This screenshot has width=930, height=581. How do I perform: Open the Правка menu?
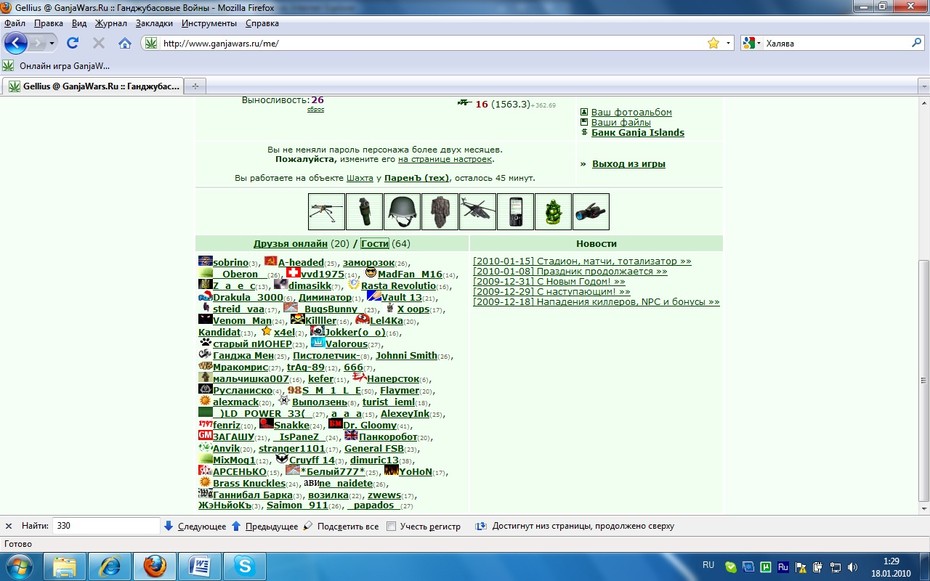pyautogui.click(x=48, y=23)
